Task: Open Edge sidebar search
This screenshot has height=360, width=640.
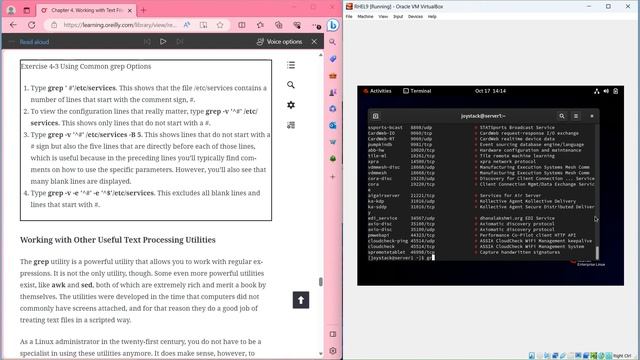Action: (x=333, y=42)
